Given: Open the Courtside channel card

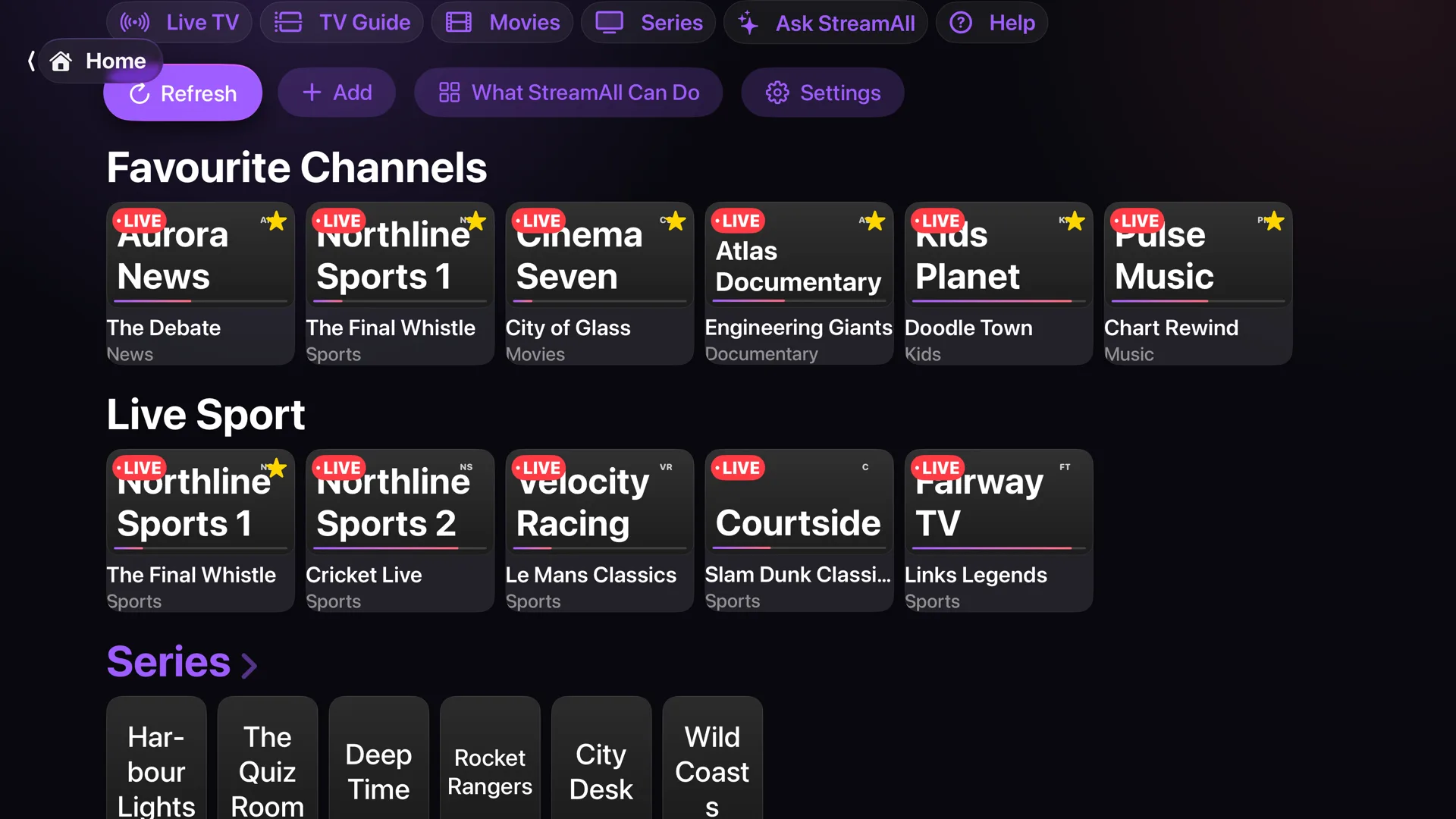Looking at the screenshot, I should [799, 530].
